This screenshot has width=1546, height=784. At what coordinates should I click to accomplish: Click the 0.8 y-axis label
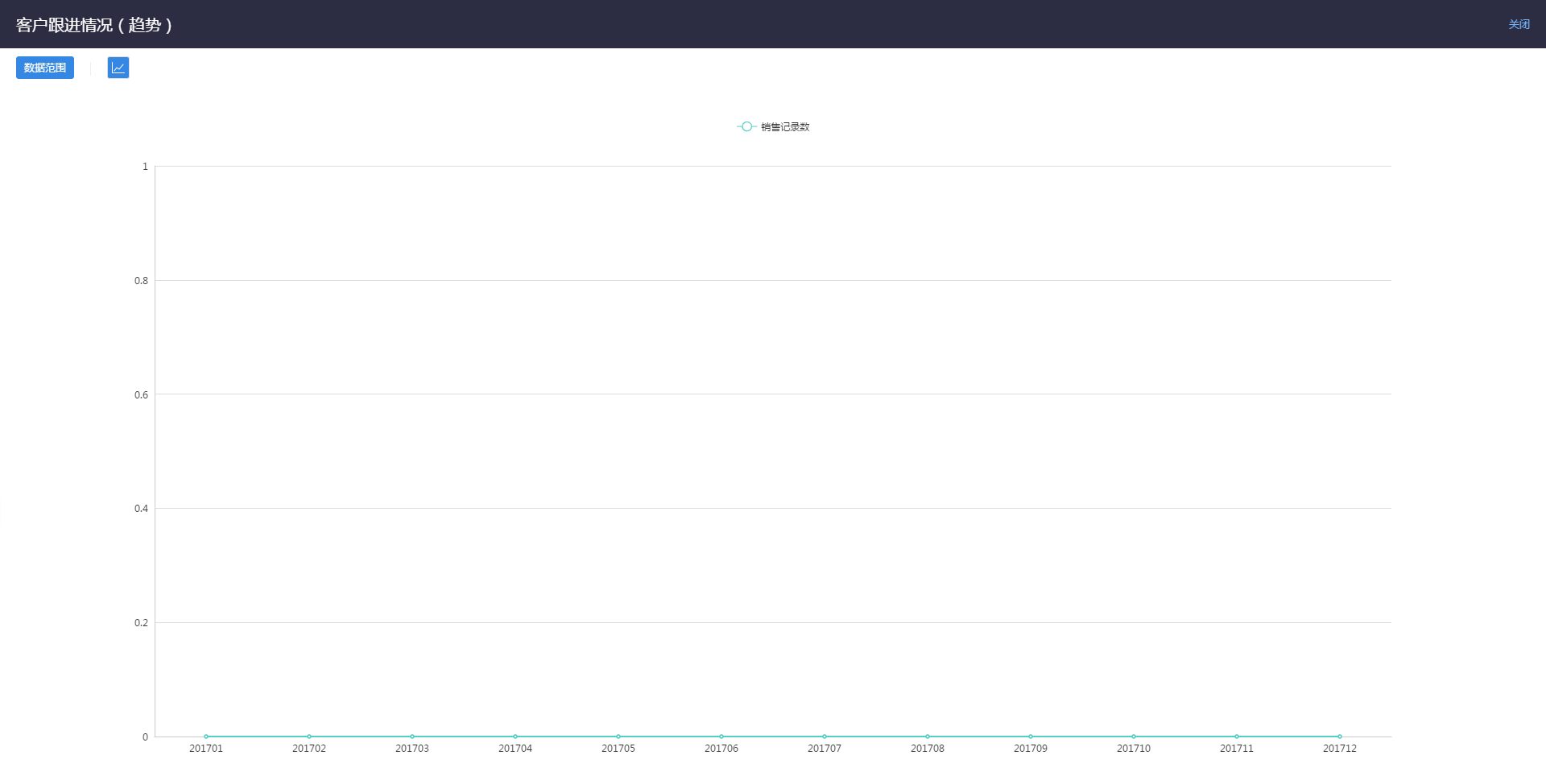[x=142, y=281]
